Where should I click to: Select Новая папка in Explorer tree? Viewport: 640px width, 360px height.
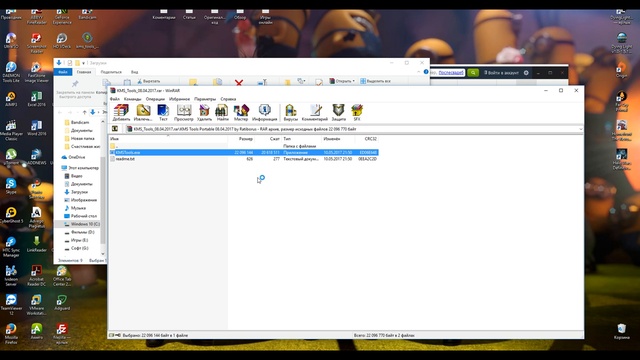point(79,138)
